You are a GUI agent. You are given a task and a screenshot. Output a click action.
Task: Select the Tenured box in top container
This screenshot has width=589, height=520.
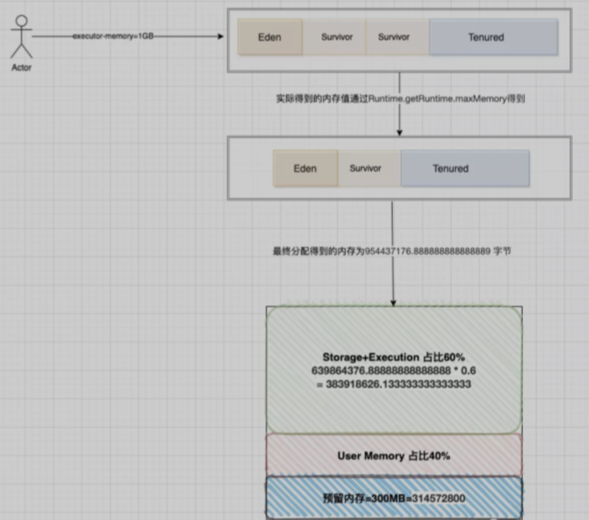[494, 37]
